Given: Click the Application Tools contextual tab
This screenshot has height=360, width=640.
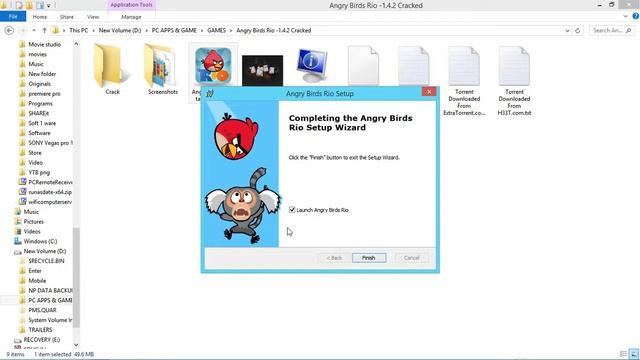Looking at the screenshot, I should pos(131,5).
